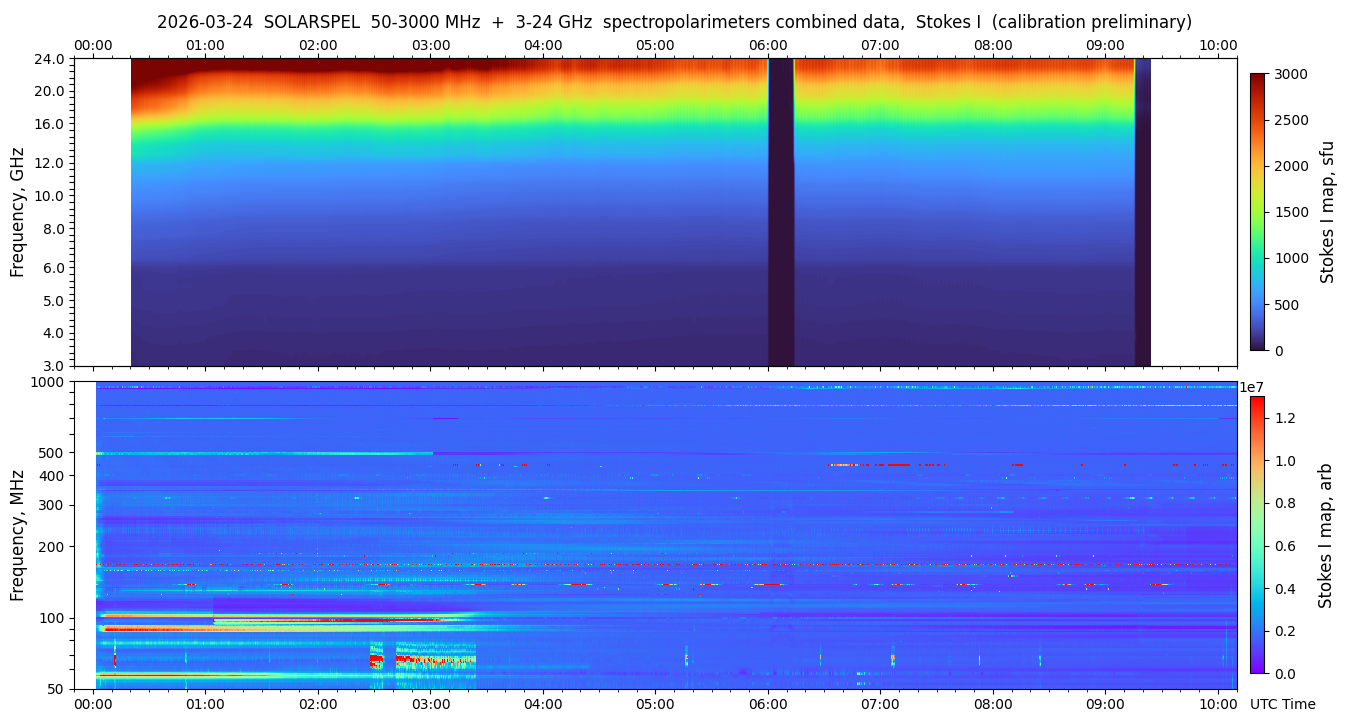The width and height of the screenshot is (1350, 725).
Task: Click the plot title text at top
Action: coord(674,22)
